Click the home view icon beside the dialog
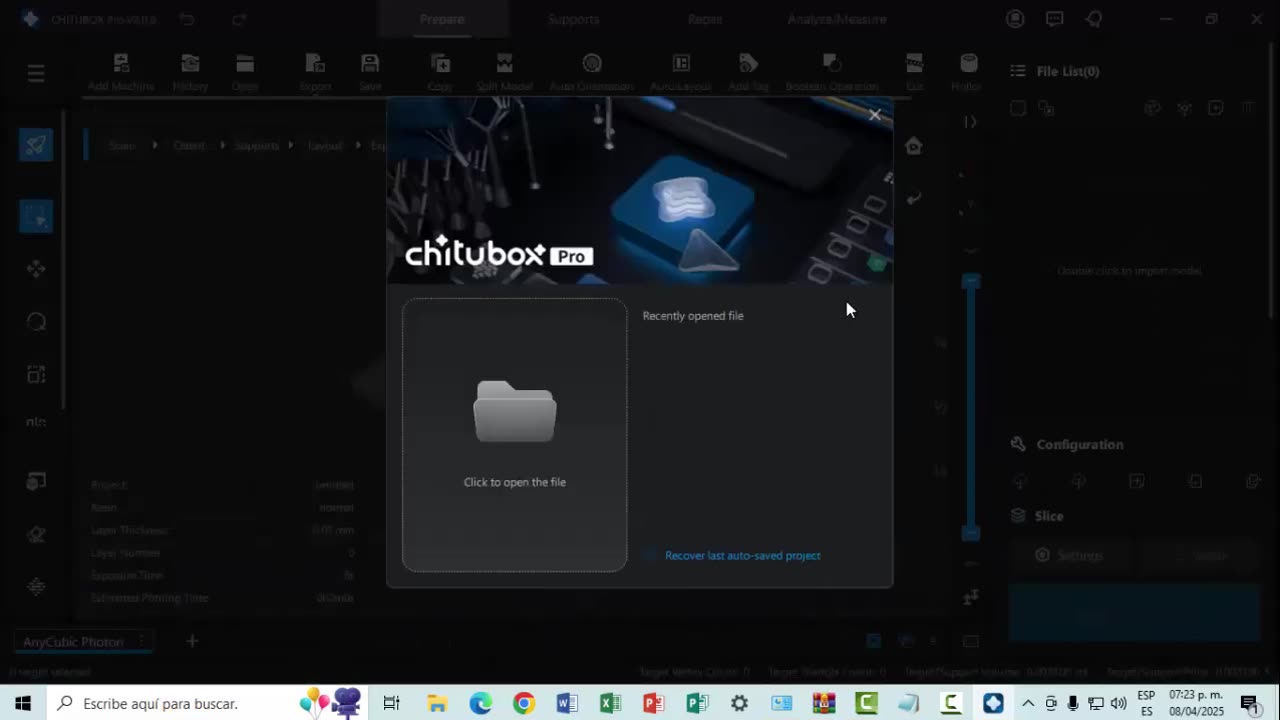 (913, 146)
